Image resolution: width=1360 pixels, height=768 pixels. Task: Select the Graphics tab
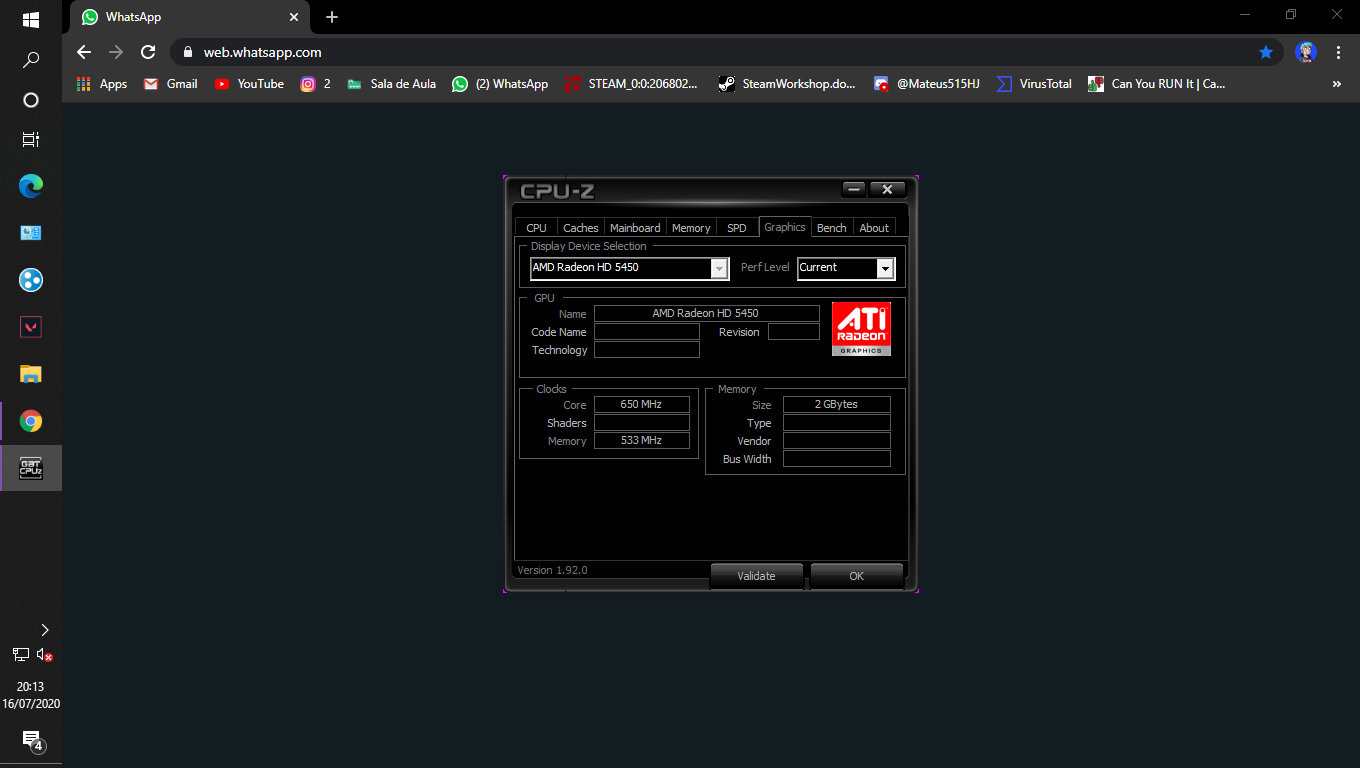785,227
